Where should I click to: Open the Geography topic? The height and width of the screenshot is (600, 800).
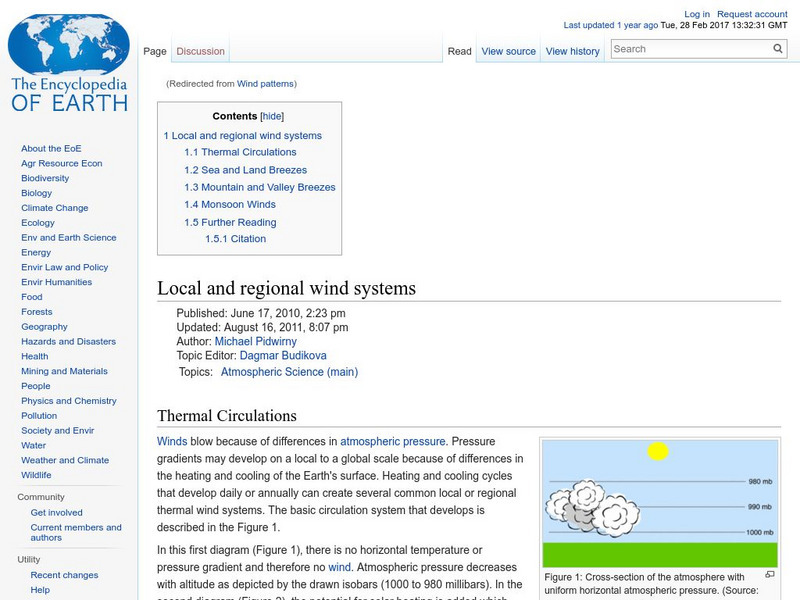click(x=44, y=327)
